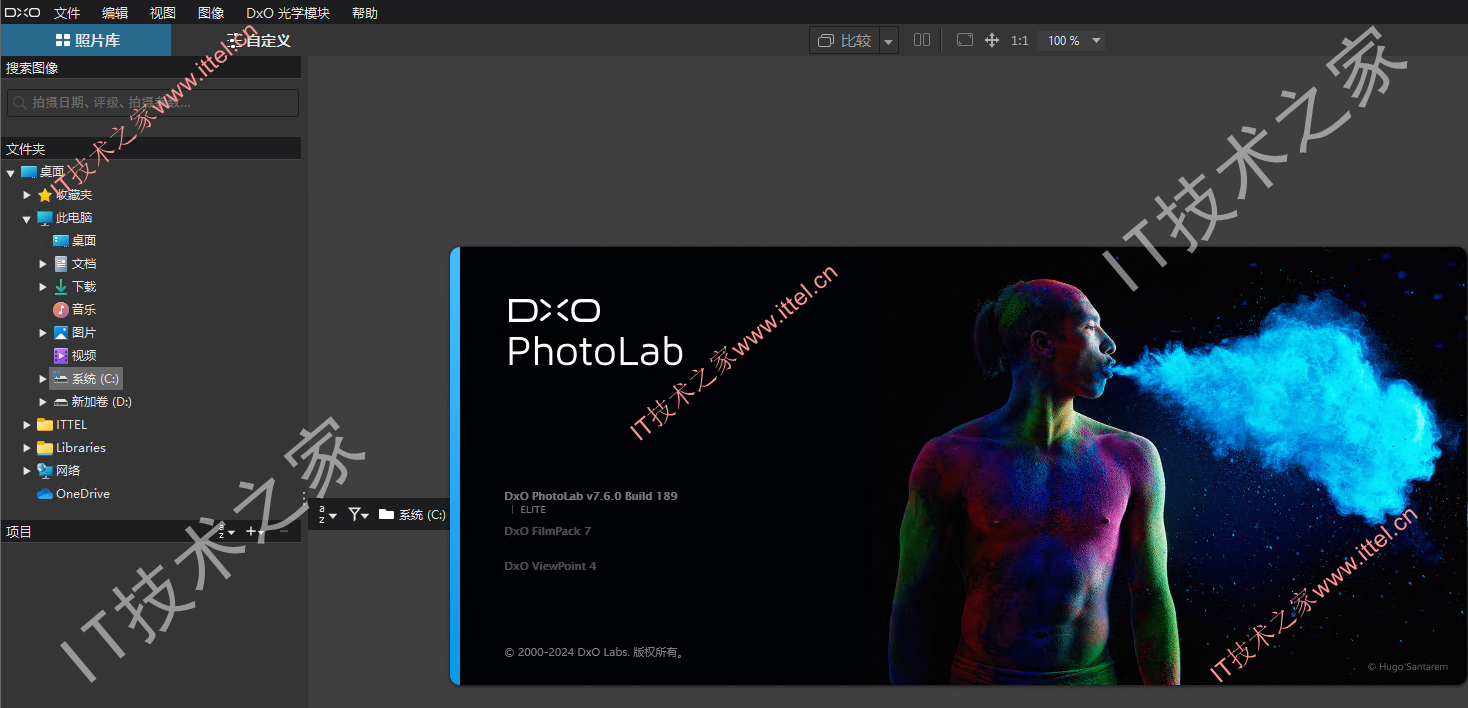This screenshot has height=708, width=1468.
Task: Open the DxO 光学模块 menu
Action: click(288, 13)
